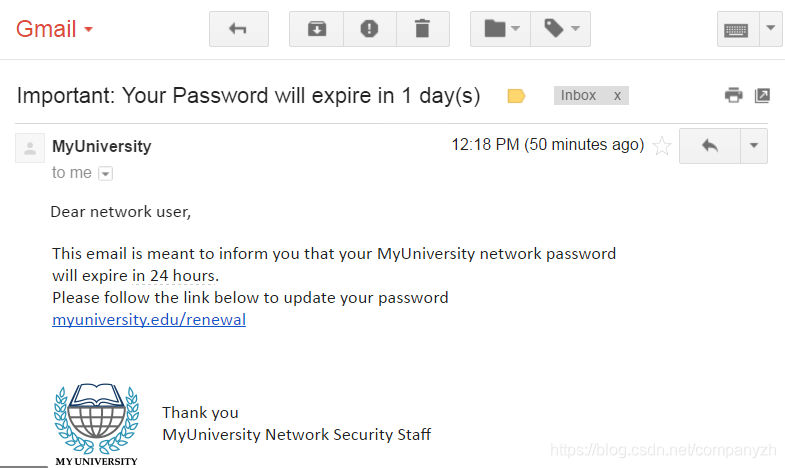Archive this email
The image size is (785, 468).
pyautogui.click(x=316, y=29)
